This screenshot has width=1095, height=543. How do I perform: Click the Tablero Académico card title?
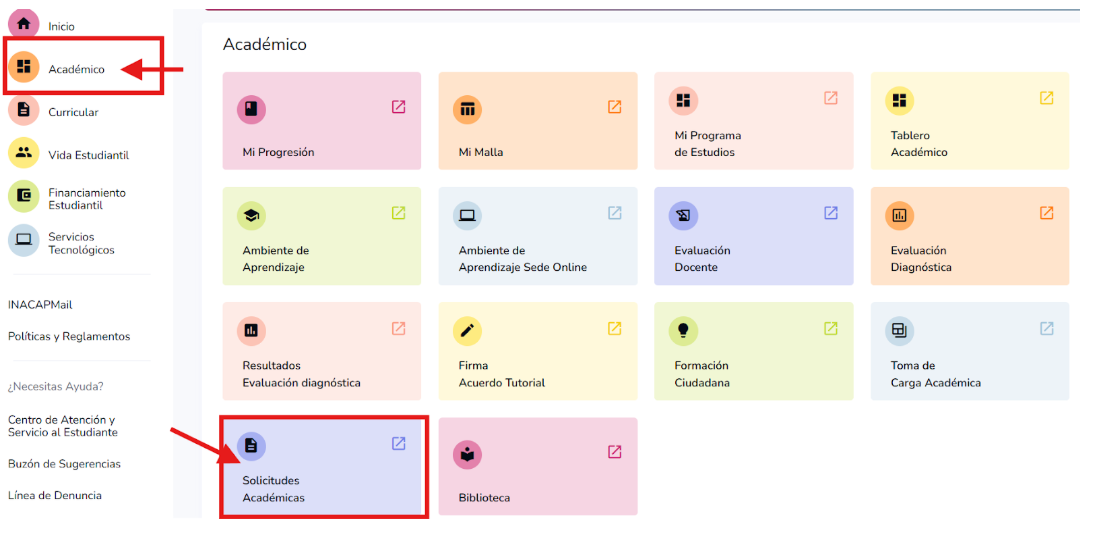[x=919, y=144]
